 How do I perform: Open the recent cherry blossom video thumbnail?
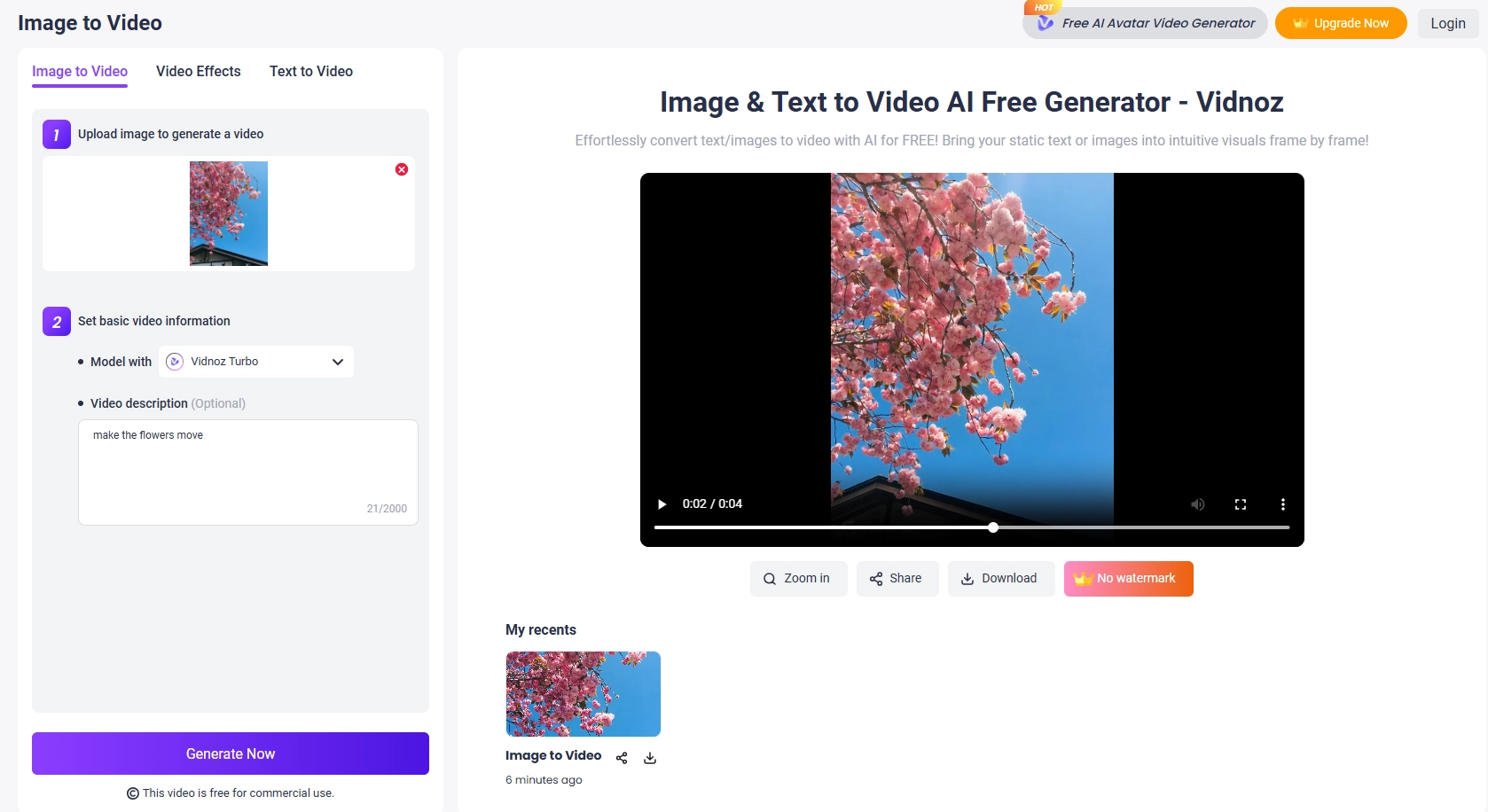(x=583, y=693)
